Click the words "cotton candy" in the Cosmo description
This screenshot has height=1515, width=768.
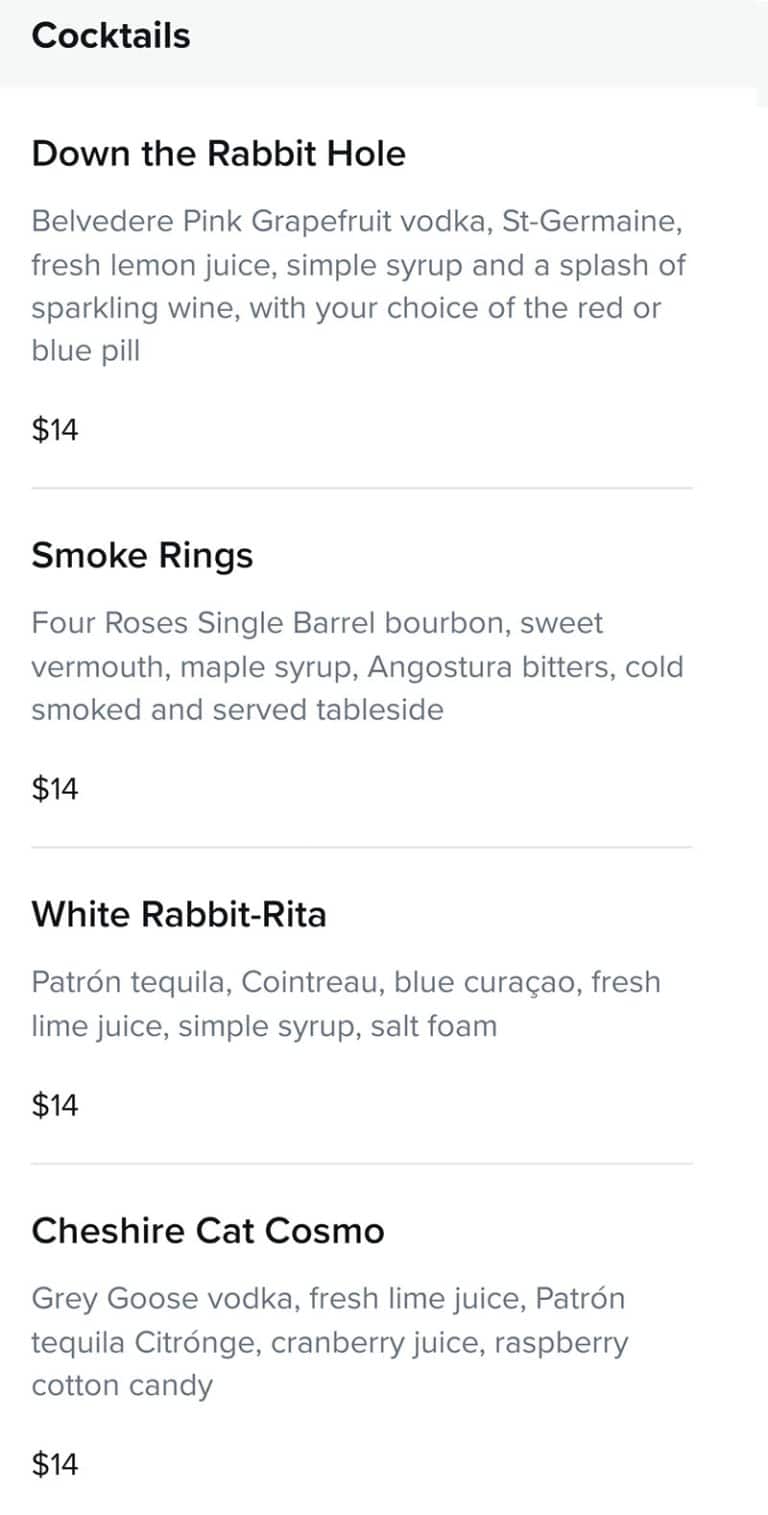coord(122,1387)
